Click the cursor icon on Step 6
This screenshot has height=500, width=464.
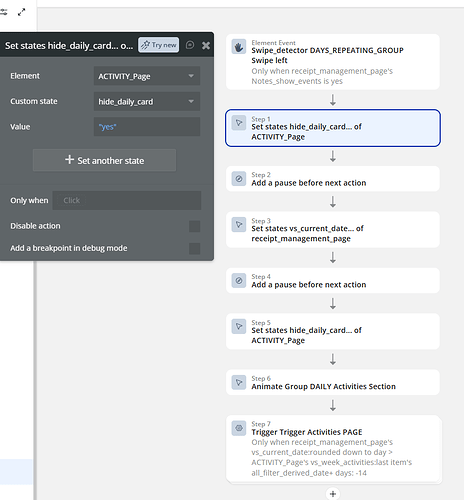click(239, 382)
